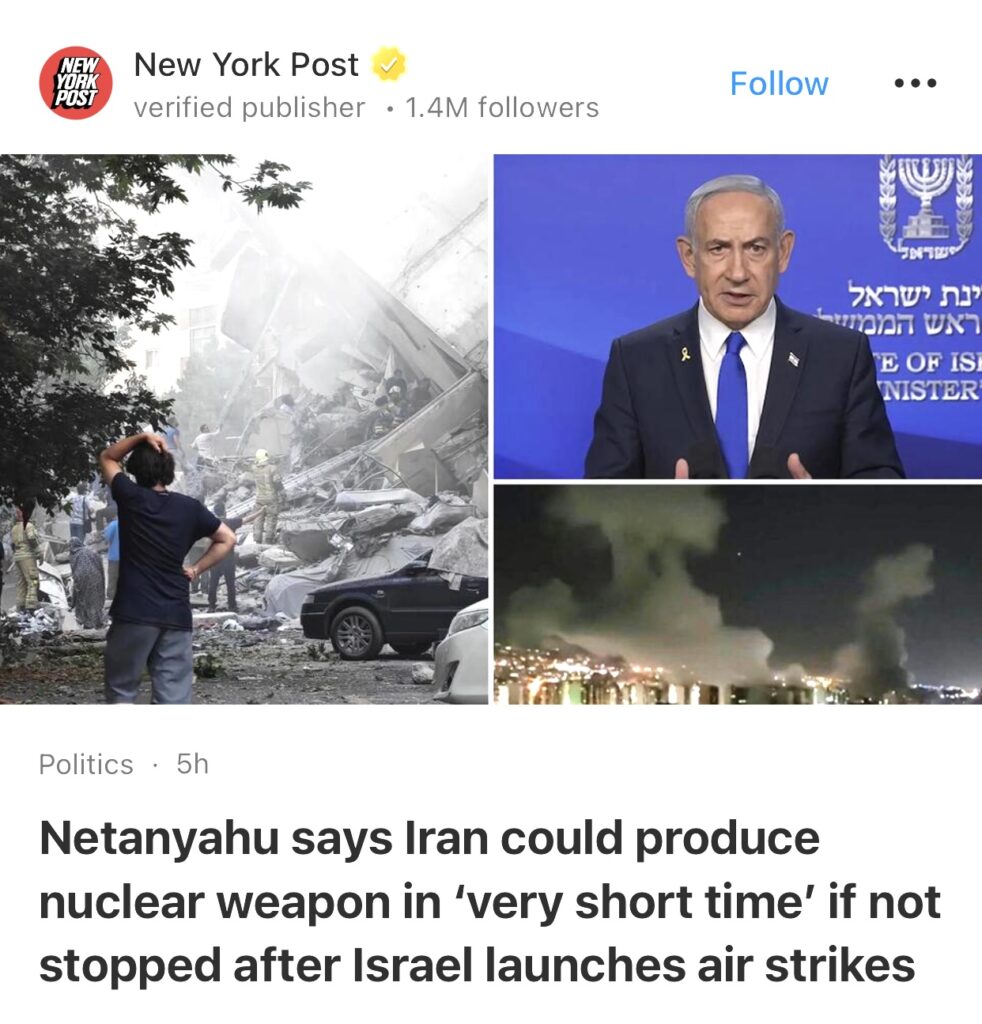
Task: Select the Politics category tag
Action: (x=86, y=764)
